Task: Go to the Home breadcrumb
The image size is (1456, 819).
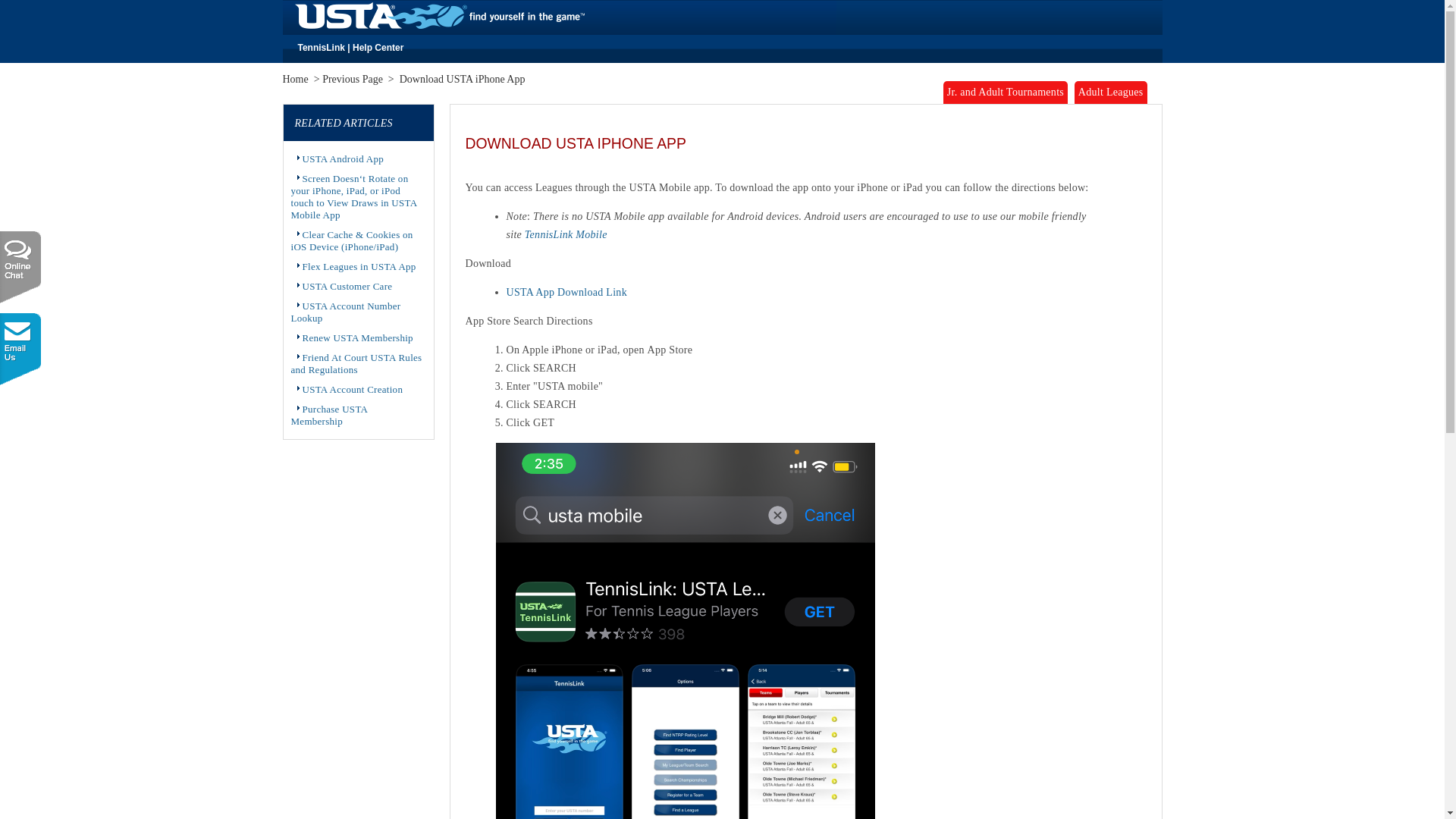Action: coord(295,80)
